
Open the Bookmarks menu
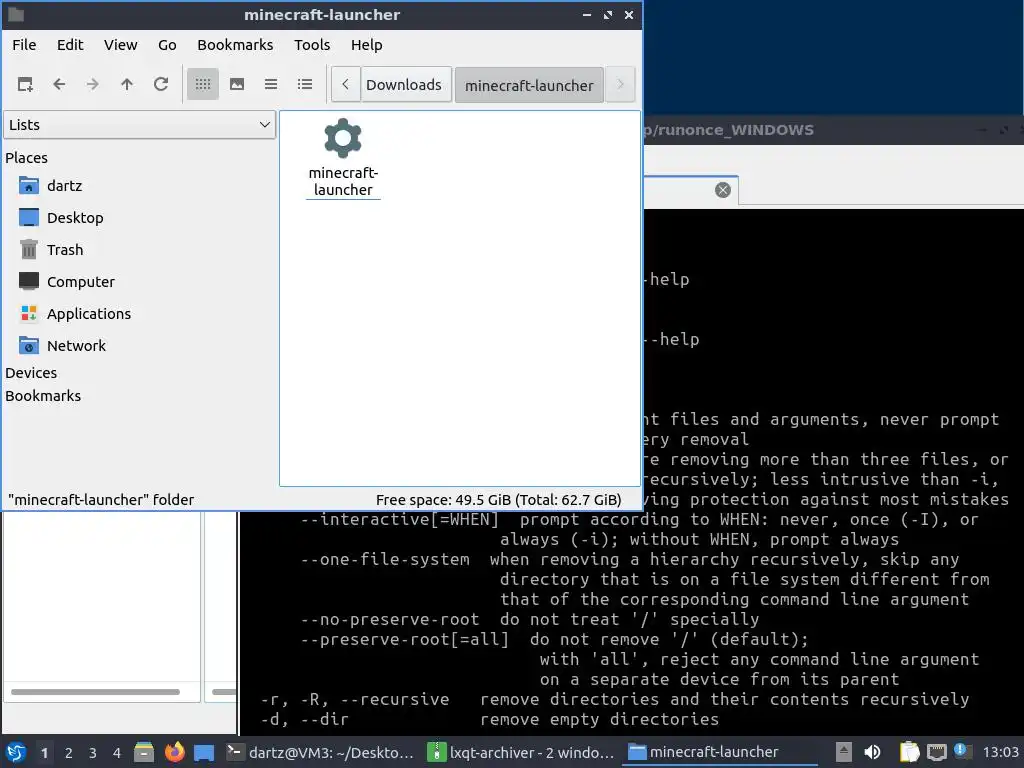[235, 45]
